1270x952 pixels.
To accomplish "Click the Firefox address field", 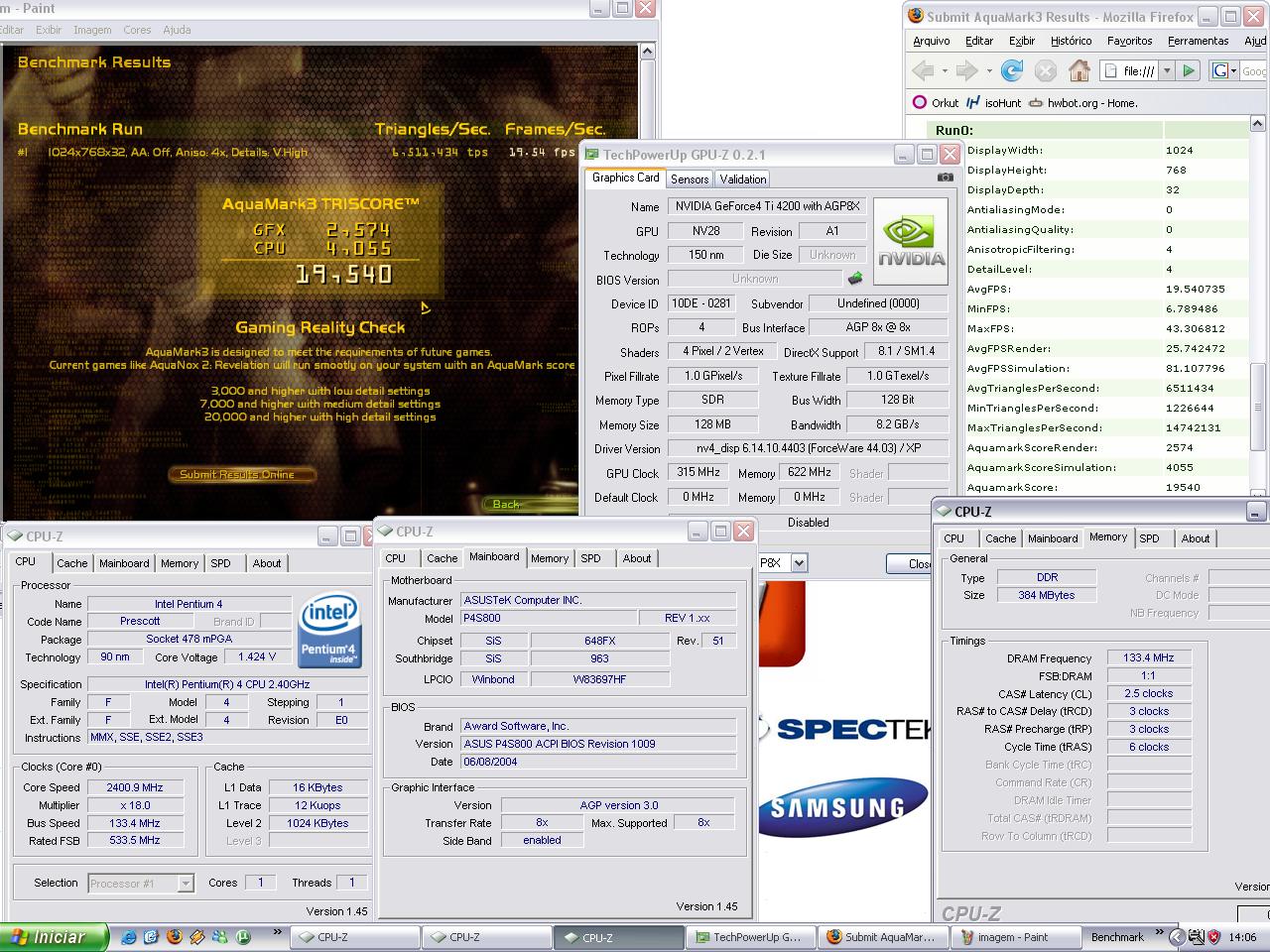I will tap(1130, 70).
